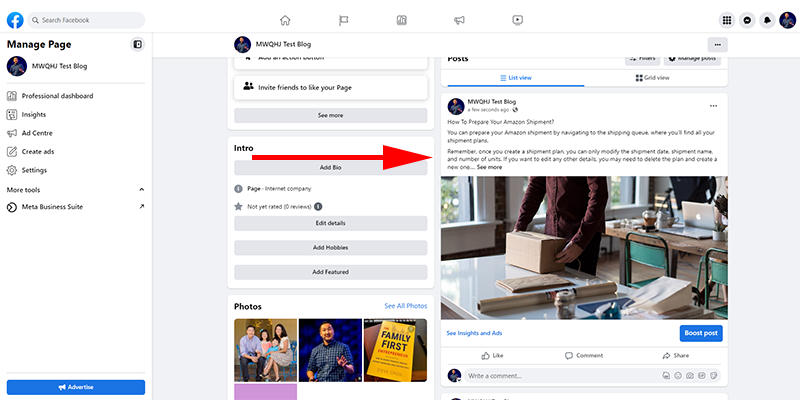Viewport: 800px width, 400px height.
Task: Click the emoji icon in comment box
Action: (x=678, y=376)
